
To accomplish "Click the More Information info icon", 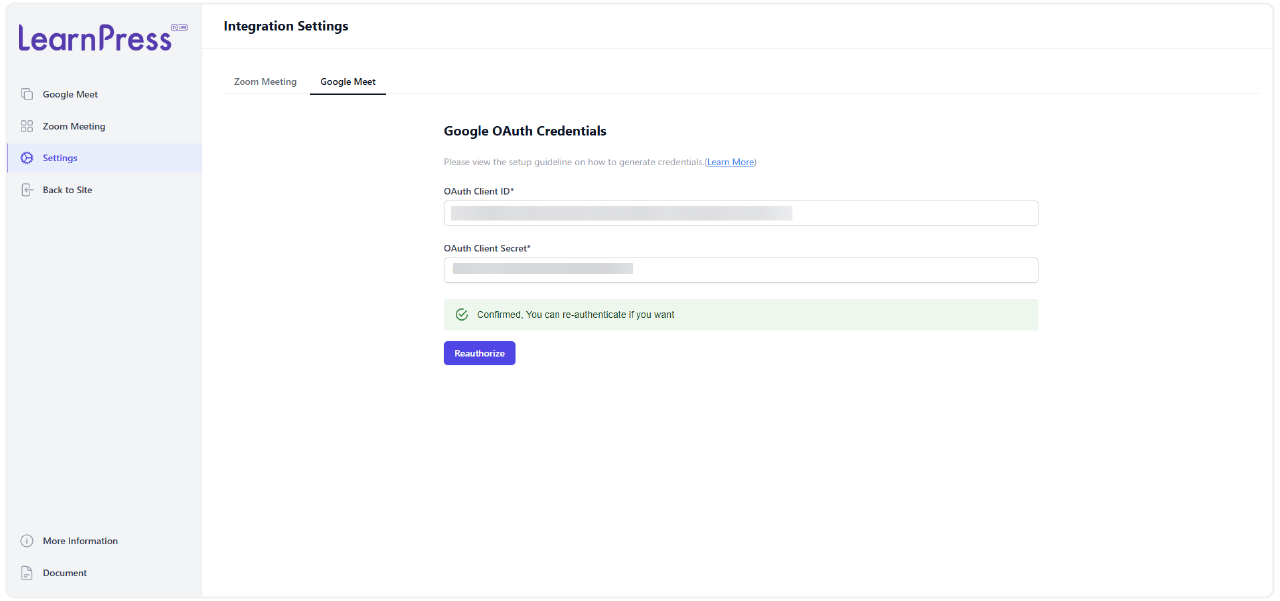I will pos(27,541).
